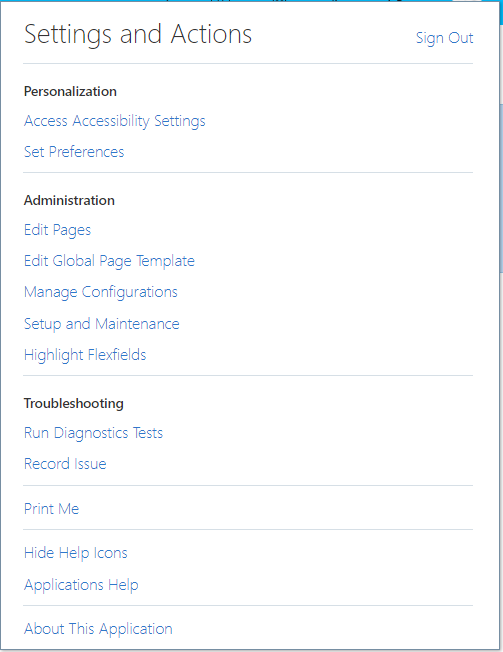Click the Settings and Actions title

tap(138, 35)
